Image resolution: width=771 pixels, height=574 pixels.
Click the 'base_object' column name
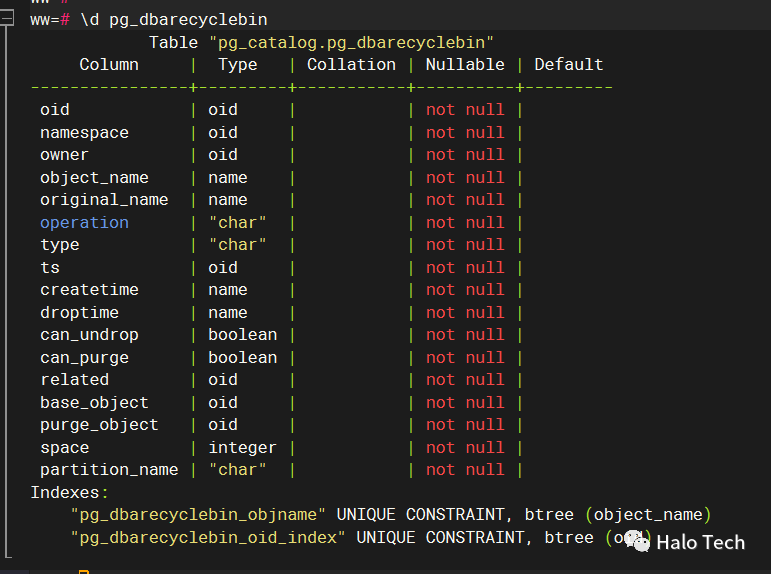[94, 402]
